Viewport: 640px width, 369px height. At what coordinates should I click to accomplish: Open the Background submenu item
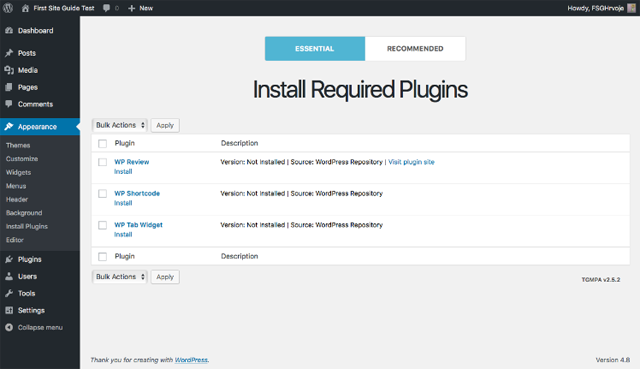[24, 213]
